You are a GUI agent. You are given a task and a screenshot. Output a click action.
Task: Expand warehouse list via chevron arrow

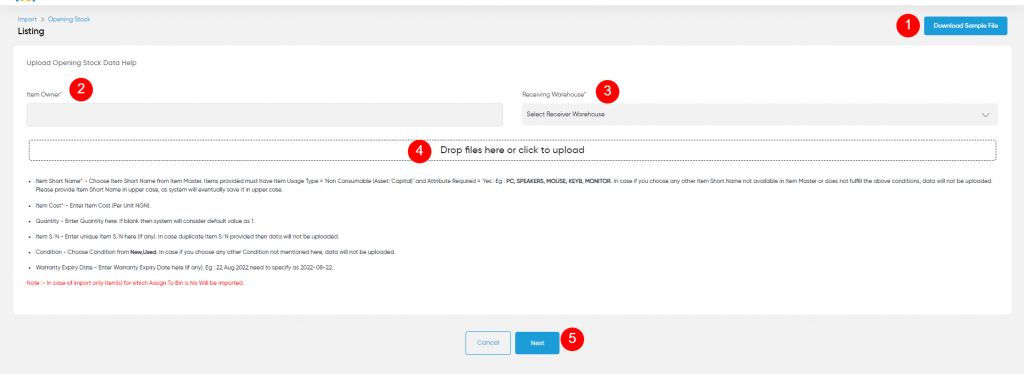click(985, 115)
